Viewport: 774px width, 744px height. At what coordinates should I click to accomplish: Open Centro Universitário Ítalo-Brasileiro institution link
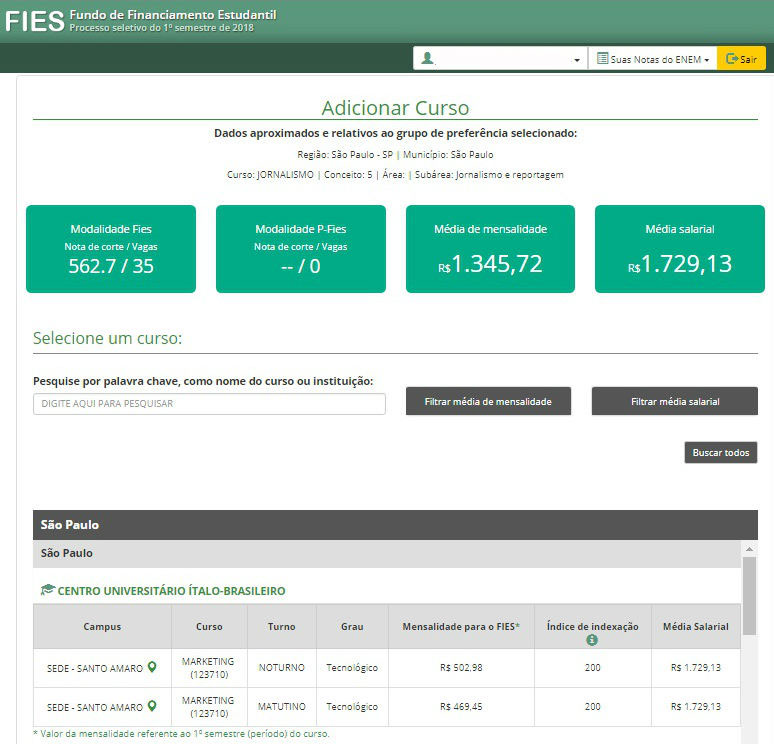pos(171,591)
